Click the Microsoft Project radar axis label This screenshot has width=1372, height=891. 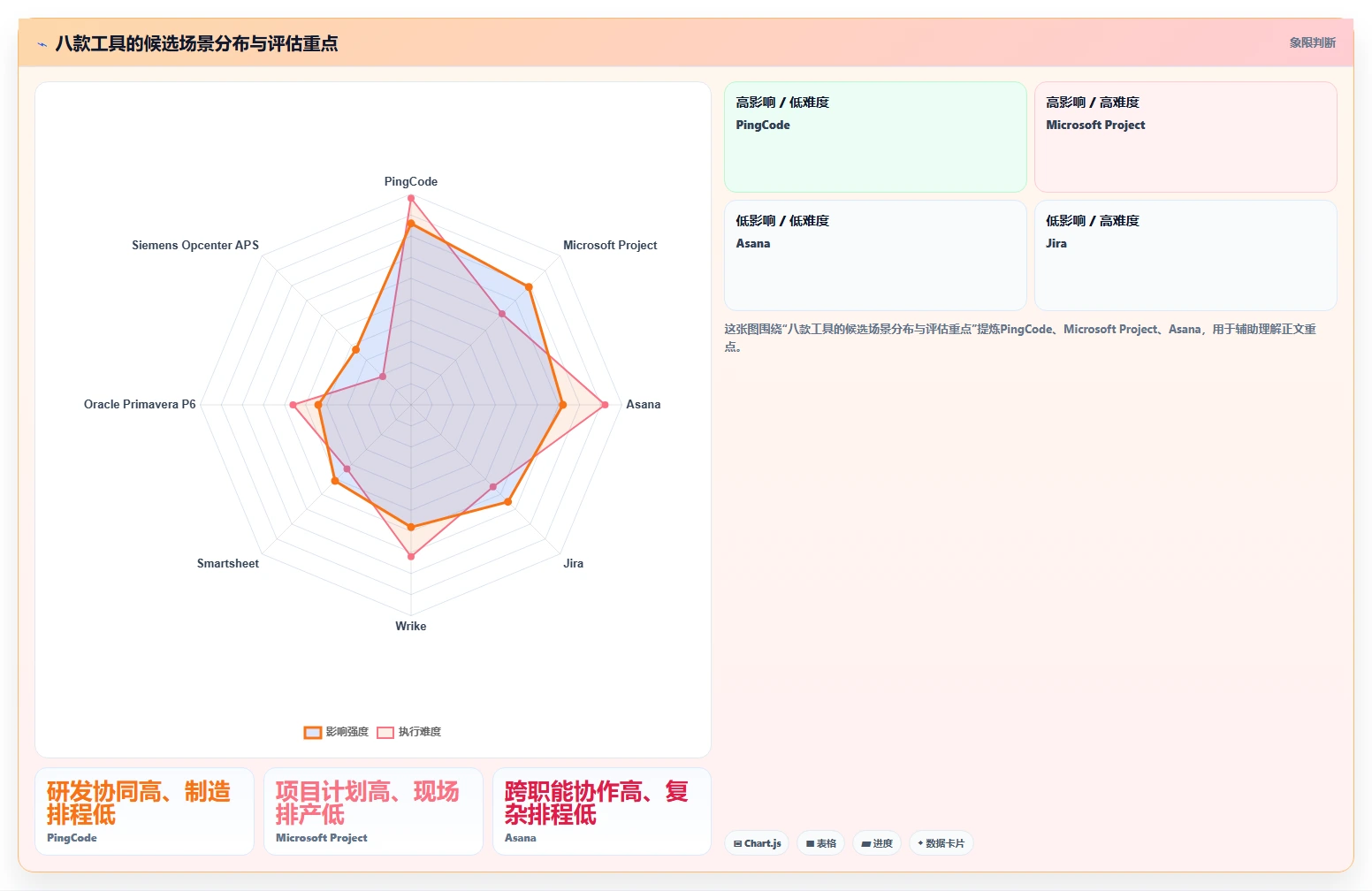610,245
